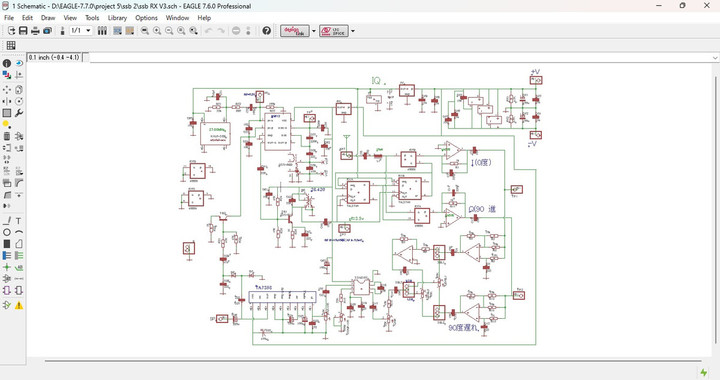Select the Delete trash can tool
Viewport: 720px width, 380px height.
[x=6, y=136]
